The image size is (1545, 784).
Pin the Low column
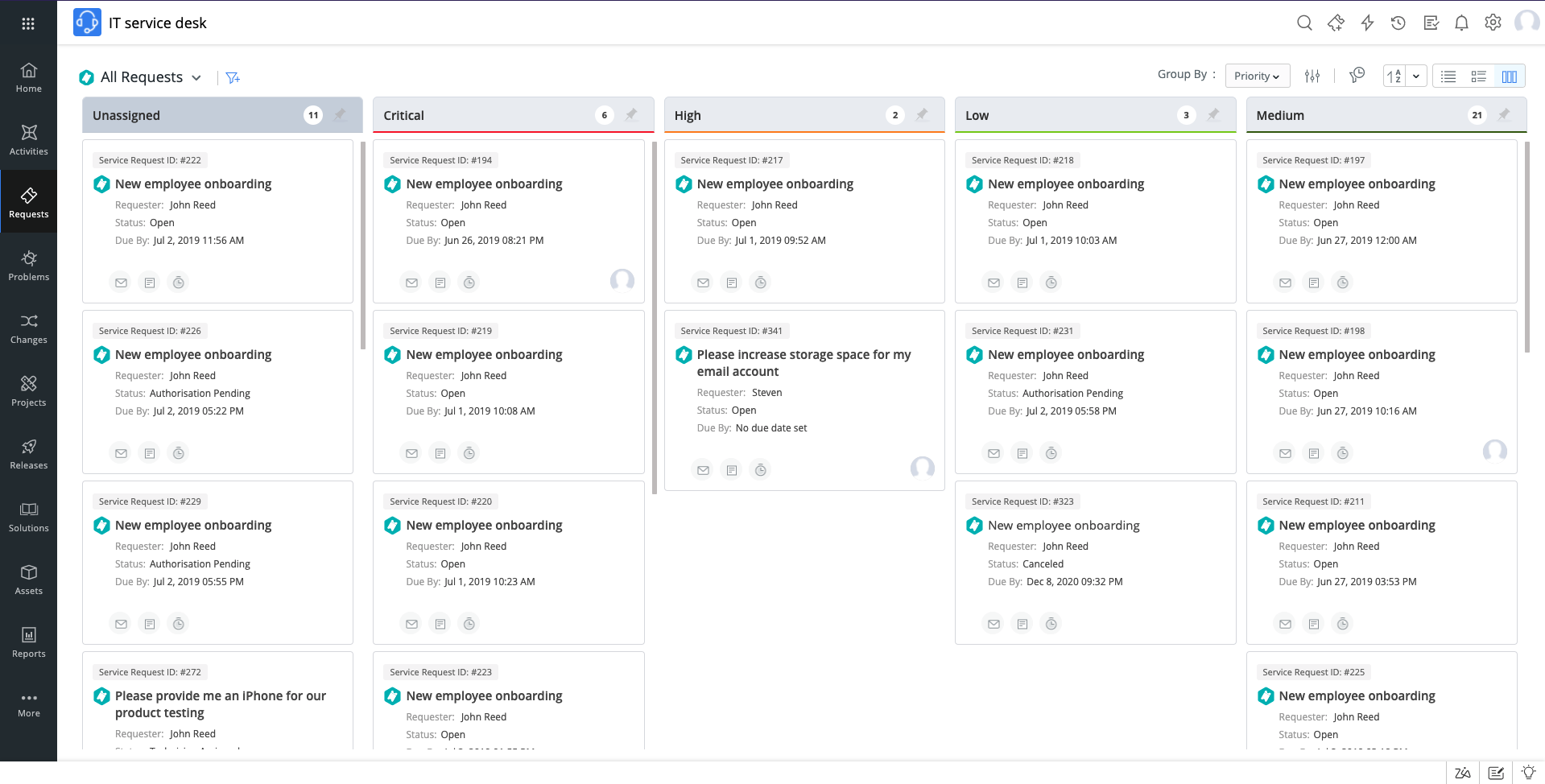pos(1213,114)
